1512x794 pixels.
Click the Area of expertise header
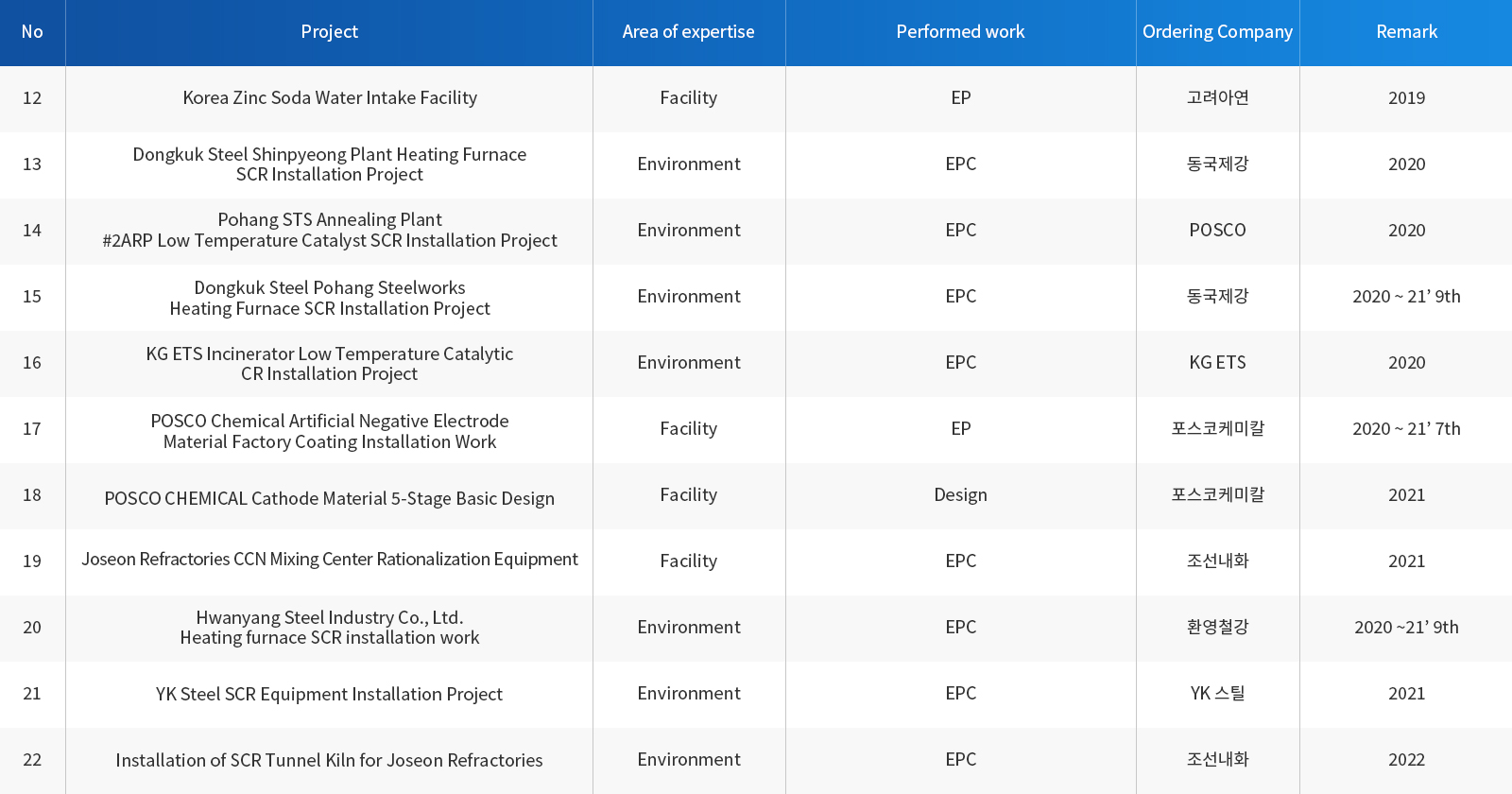(688, 32)
